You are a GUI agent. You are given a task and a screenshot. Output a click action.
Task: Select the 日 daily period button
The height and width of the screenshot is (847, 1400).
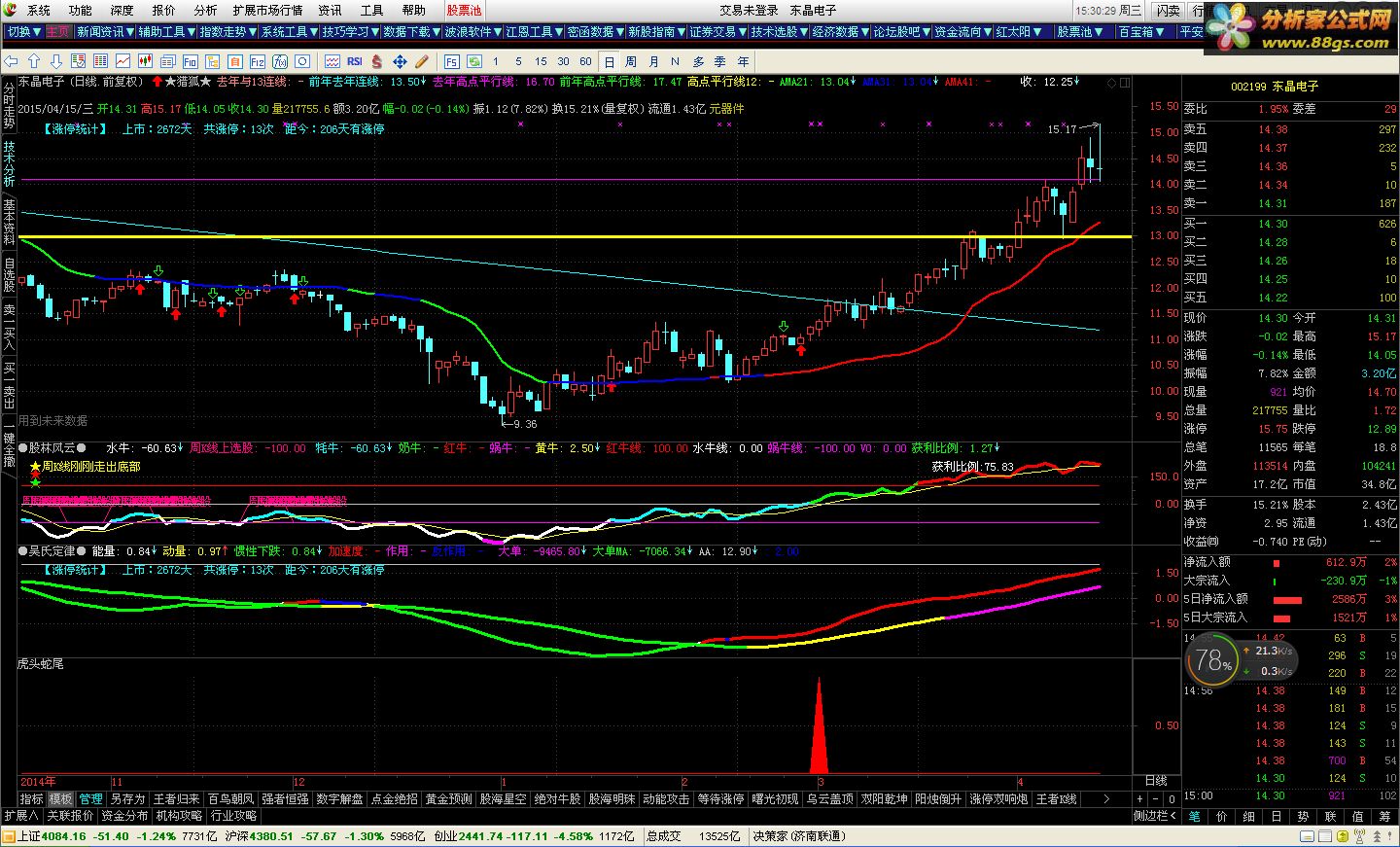[609, 61]
